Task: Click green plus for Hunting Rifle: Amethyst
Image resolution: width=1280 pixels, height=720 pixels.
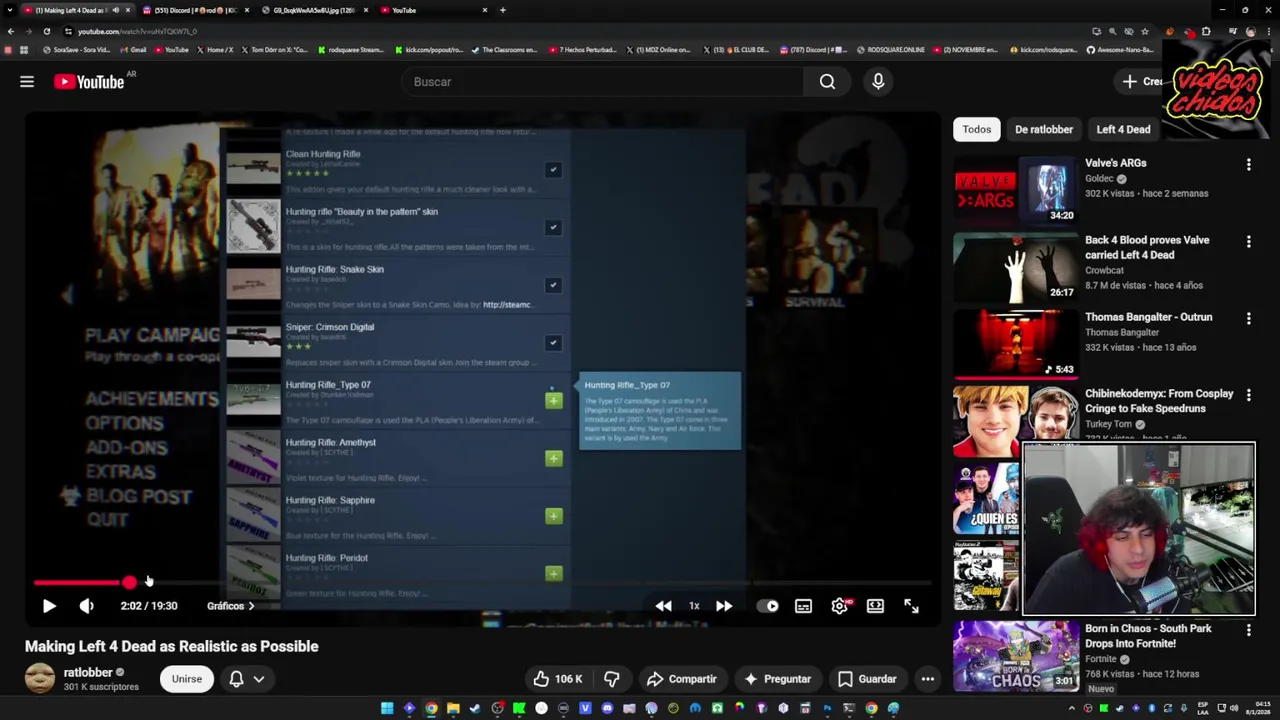Action: tap(554, 458)
